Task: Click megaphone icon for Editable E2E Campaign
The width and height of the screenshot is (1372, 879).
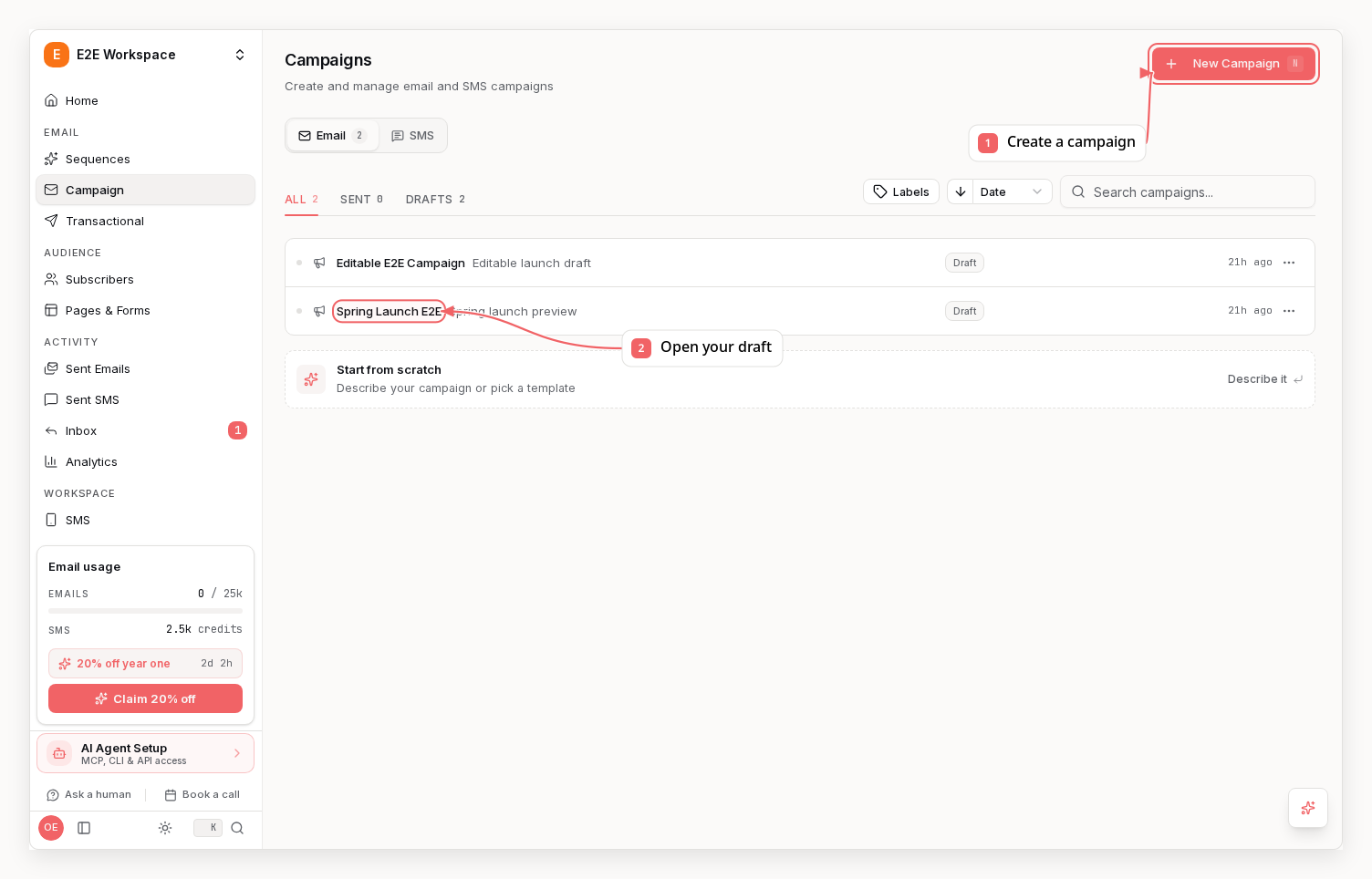Action: point(319,263)
